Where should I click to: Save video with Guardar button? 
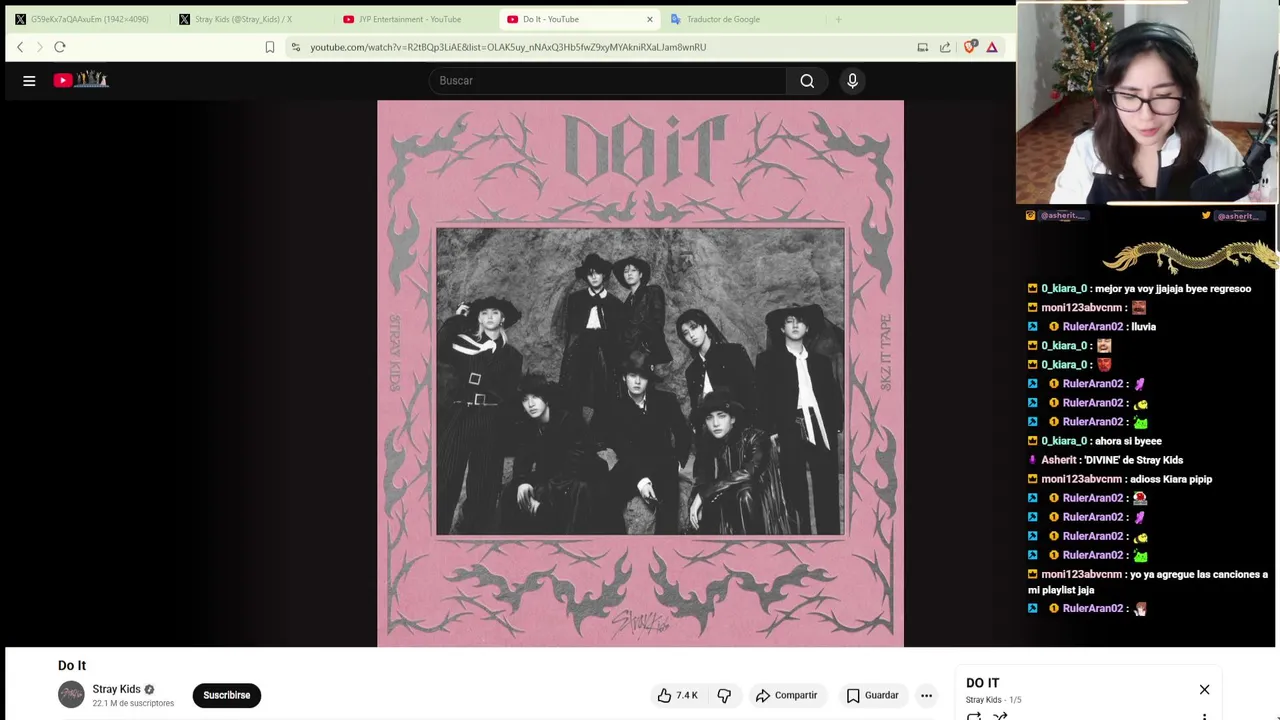[x=872, y=695]
